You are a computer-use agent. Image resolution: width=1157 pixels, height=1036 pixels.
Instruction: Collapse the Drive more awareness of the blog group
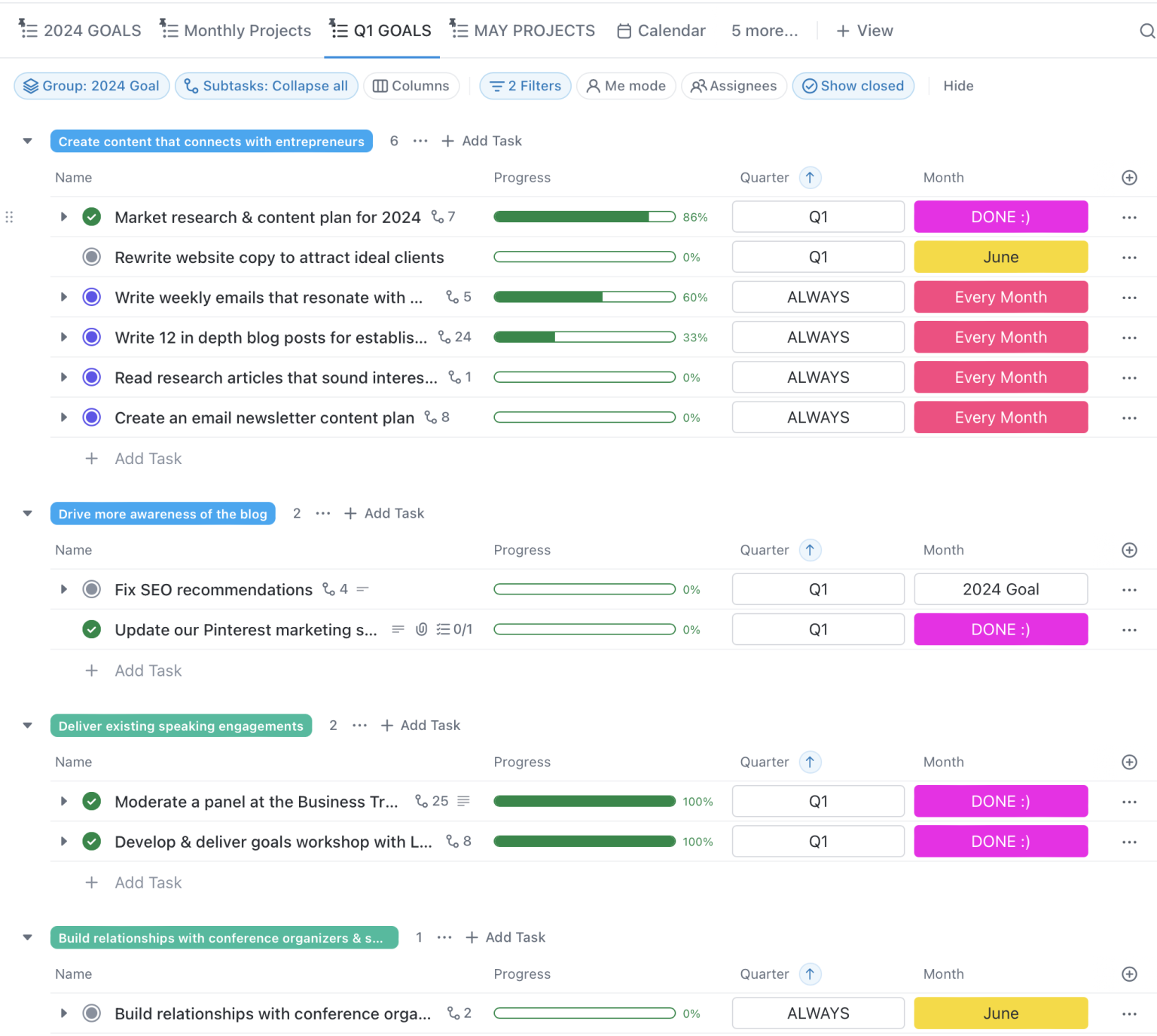(x=28, y=514)
